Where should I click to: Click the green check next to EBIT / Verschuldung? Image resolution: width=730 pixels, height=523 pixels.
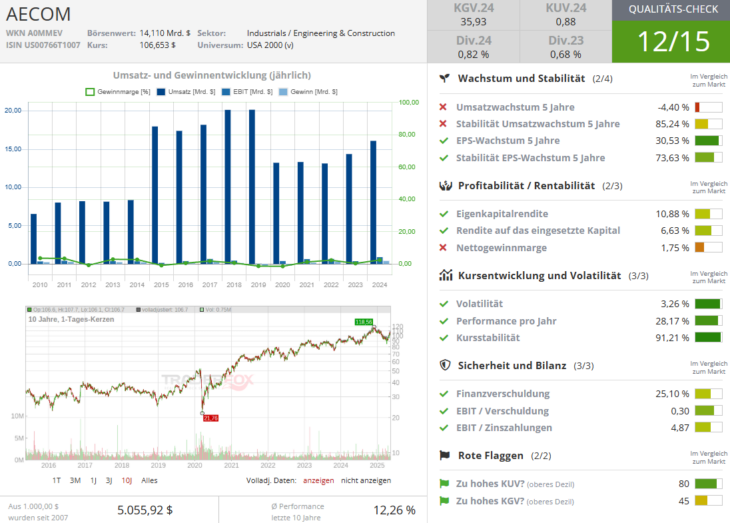tap(444, 411)
